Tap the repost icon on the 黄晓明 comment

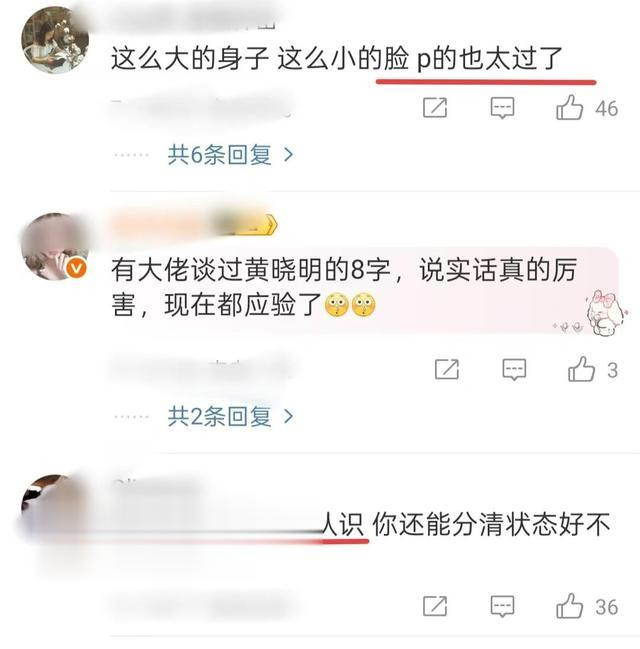pyautogui.click(x=447, y=370)
